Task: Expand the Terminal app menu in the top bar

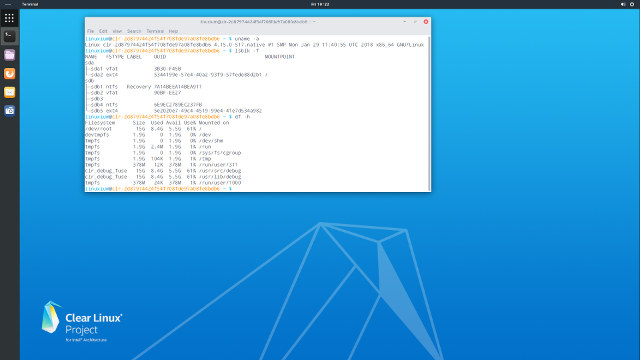Action: [30, 4]
